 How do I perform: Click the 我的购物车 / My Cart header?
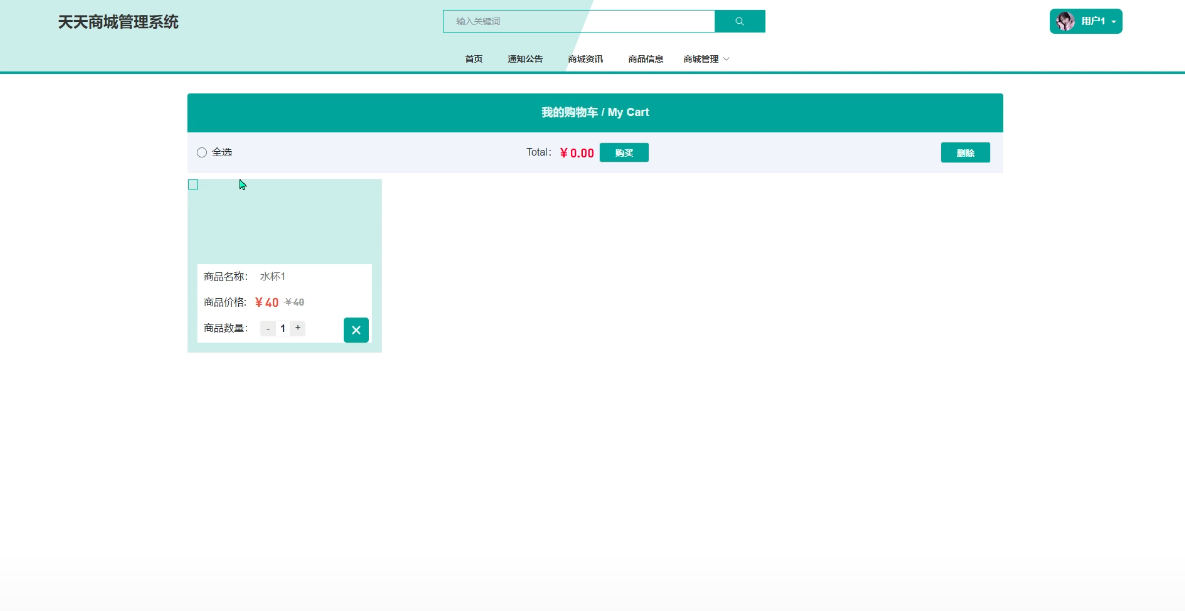click(595, 113)
